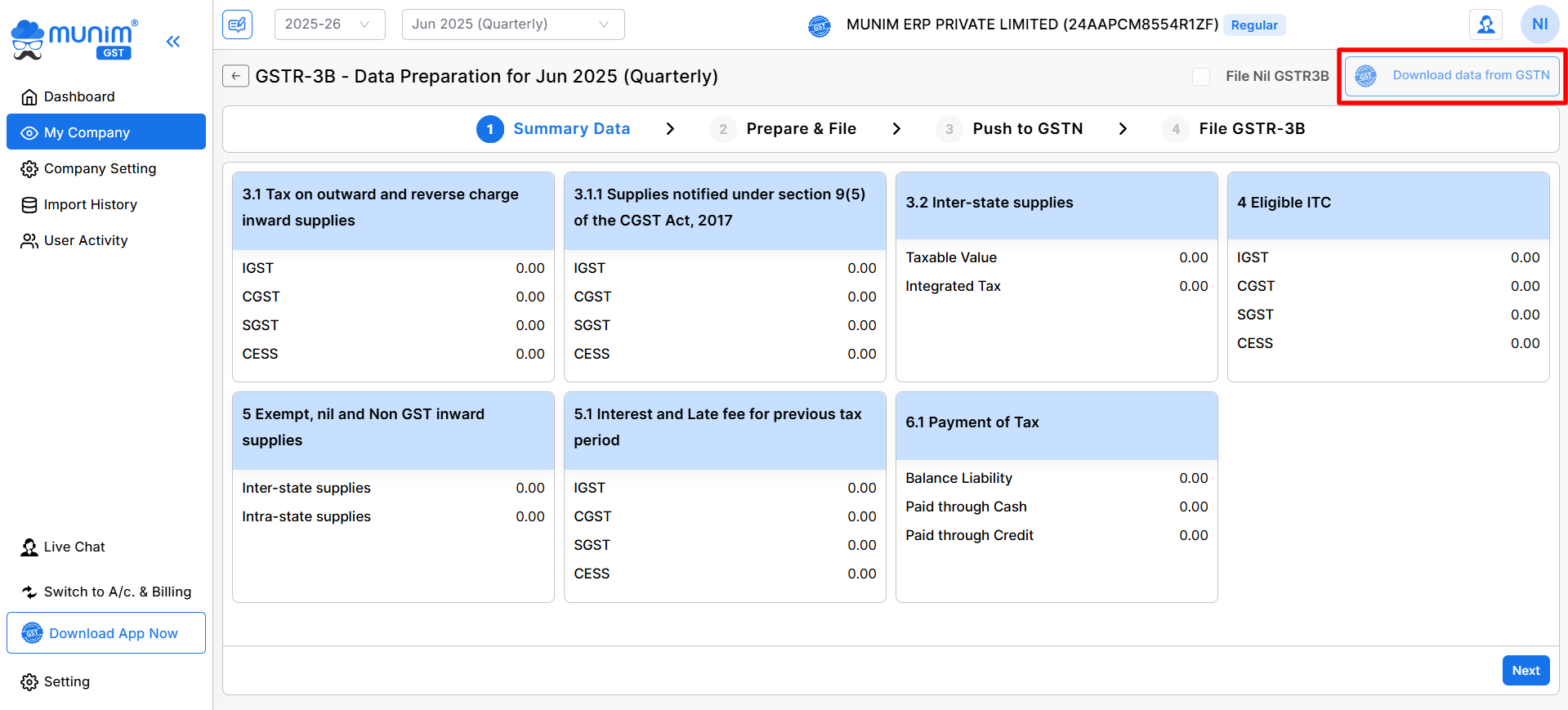Switch to A/c. & Billing
The image size is (1568, 710).
click(x=106, y=592)
